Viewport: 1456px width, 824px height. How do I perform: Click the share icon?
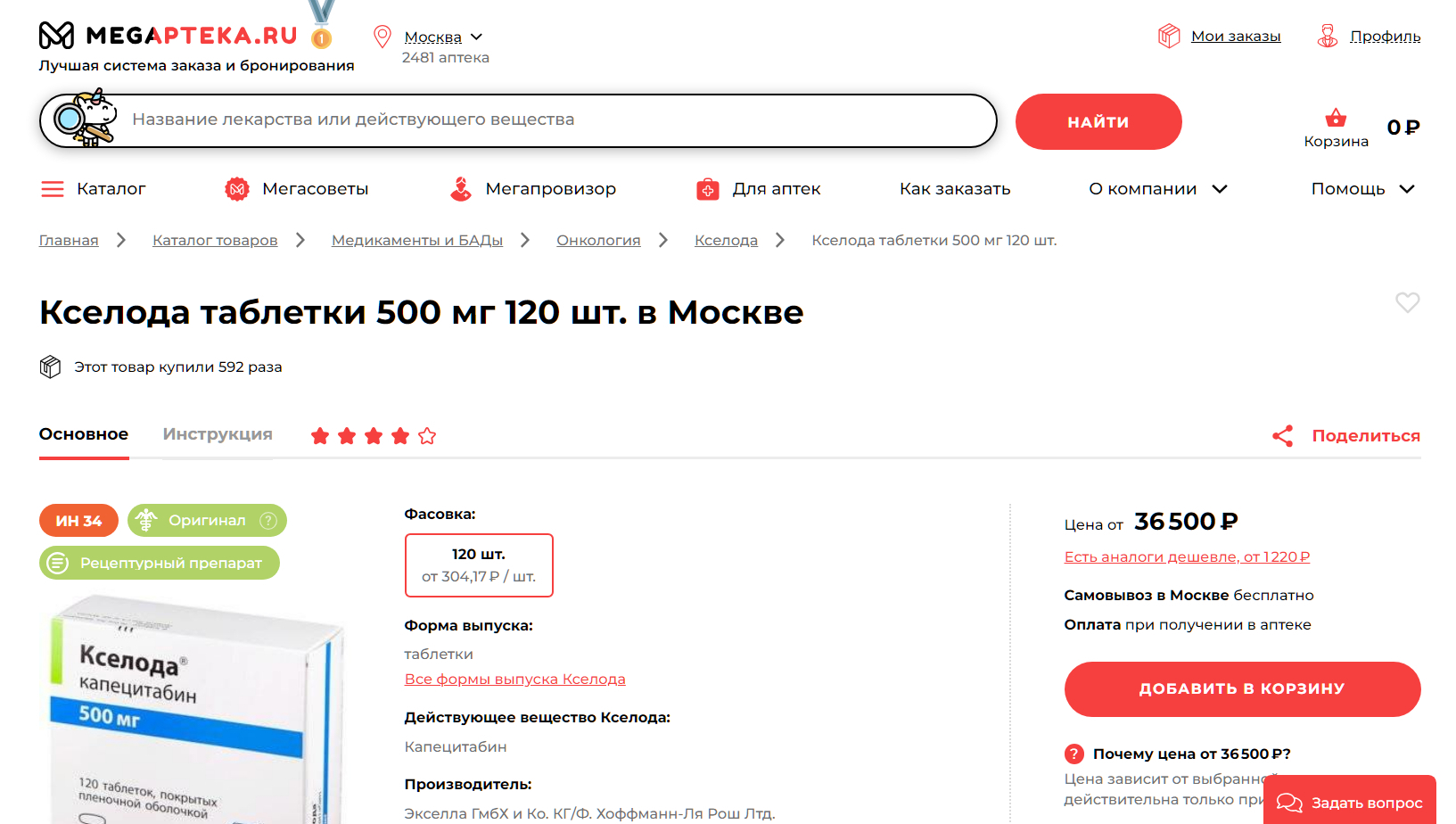(x=1283, y=436)
